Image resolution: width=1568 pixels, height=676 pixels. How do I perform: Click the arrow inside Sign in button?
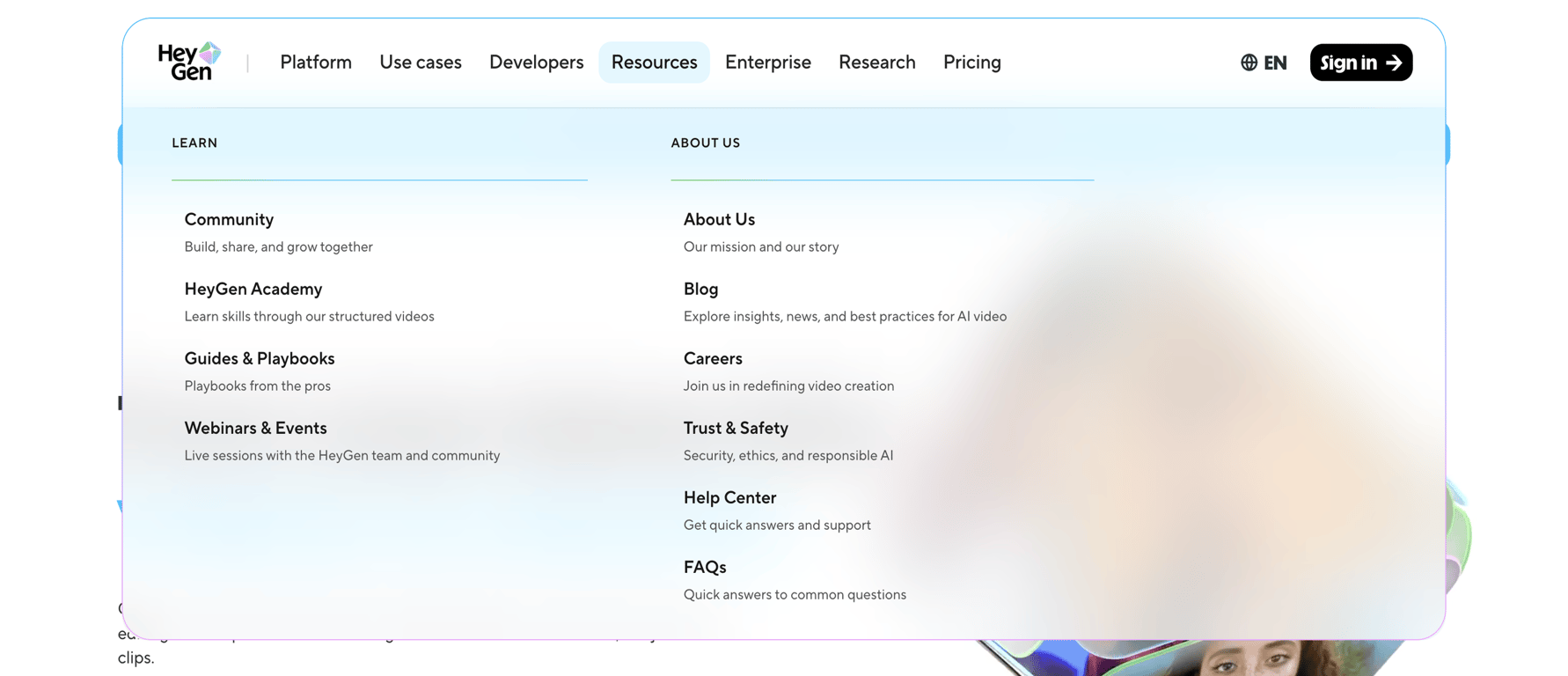[1394, 62]
